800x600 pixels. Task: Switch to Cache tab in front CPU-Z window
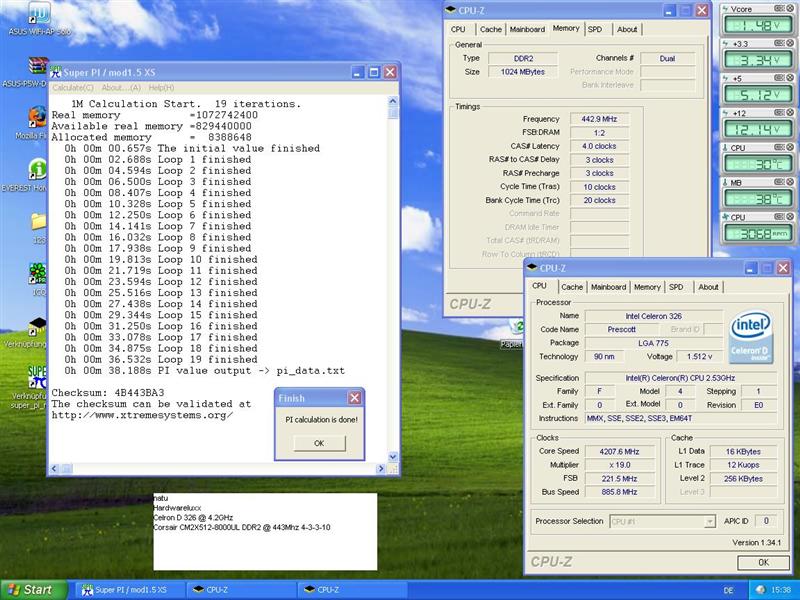pos(572,287)
